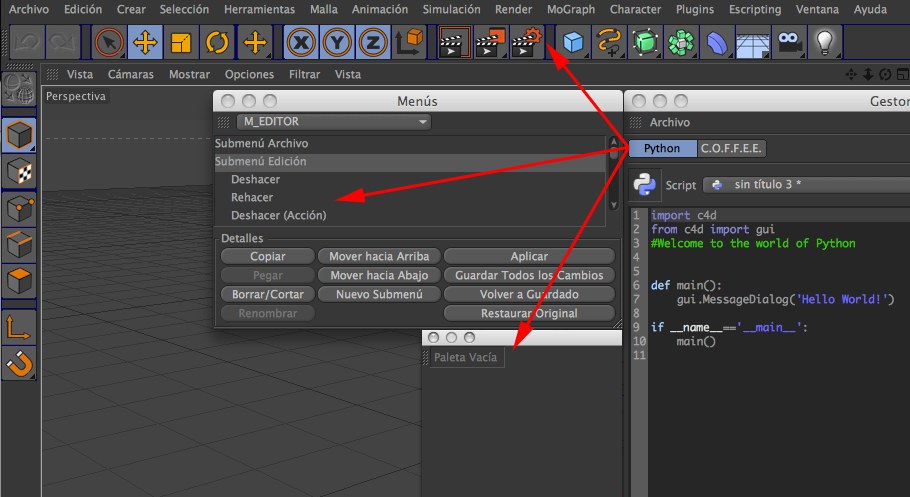This screenshot has width=910, height=497.
Task: Select the Submenú Archivo tree entry
Action: click(262, 143)
